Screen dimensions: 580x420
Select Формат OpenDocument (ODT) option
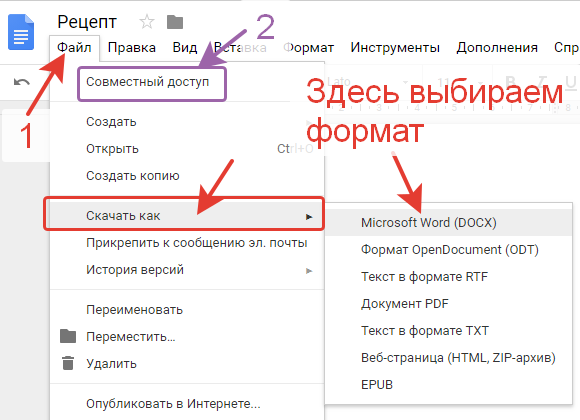(448, 250)
